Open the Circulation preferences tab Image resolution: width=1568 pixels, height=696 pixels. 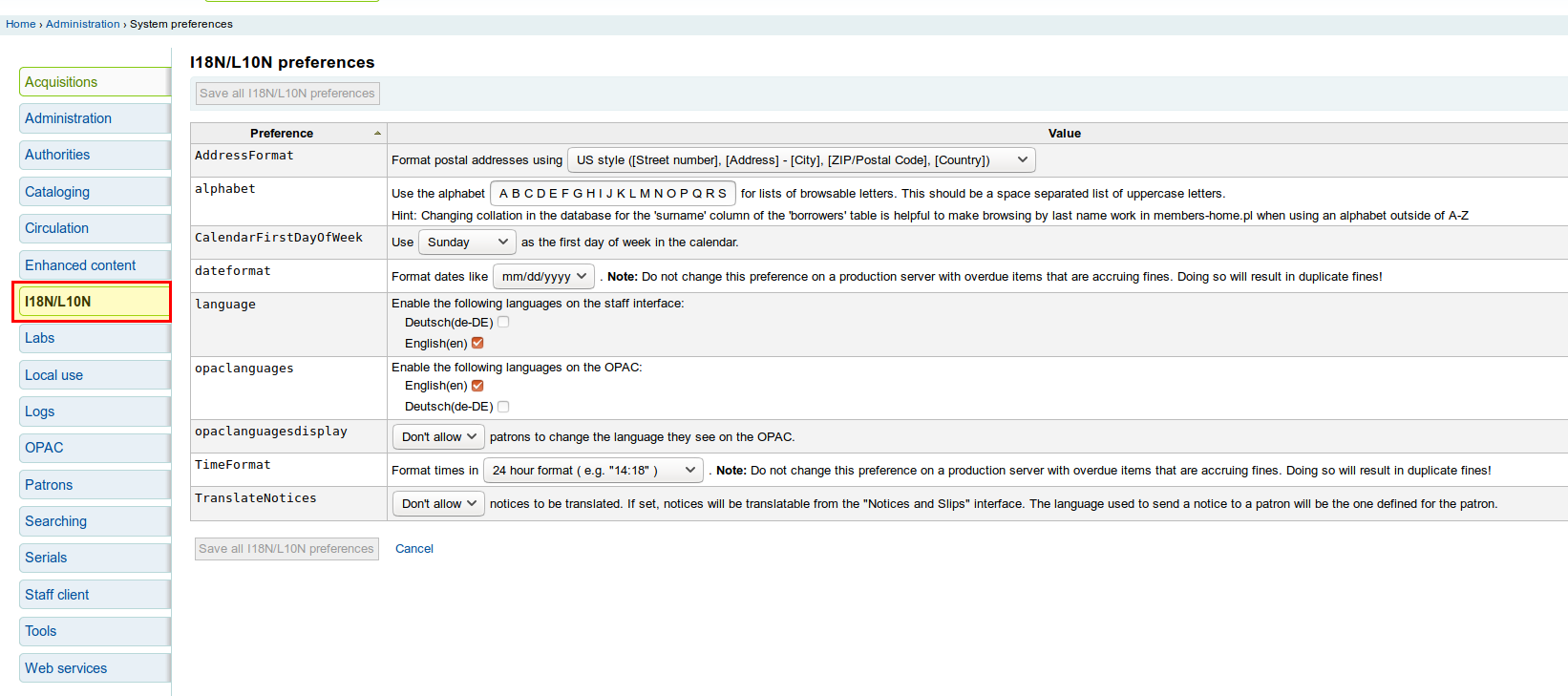click(95, 228)
